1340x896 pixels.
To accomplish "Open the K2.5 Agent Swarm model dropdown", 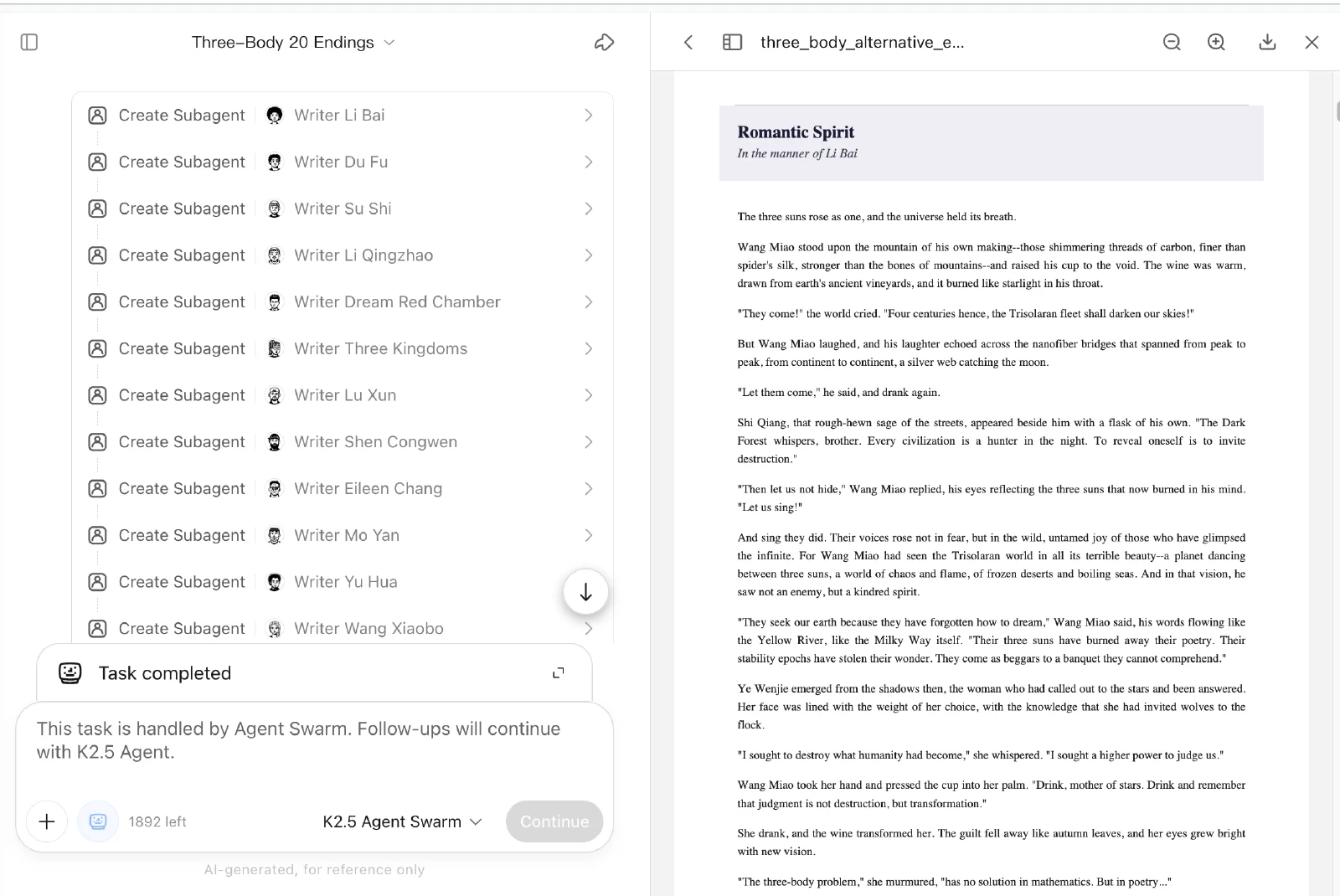I will tap(403, 821).
